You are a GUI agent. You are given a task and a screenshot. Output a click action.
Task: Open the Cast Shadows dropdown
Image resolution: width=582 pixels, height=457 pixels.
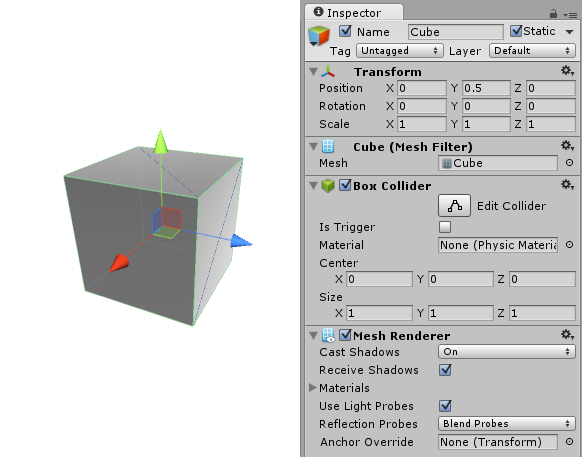pos(507,352)
